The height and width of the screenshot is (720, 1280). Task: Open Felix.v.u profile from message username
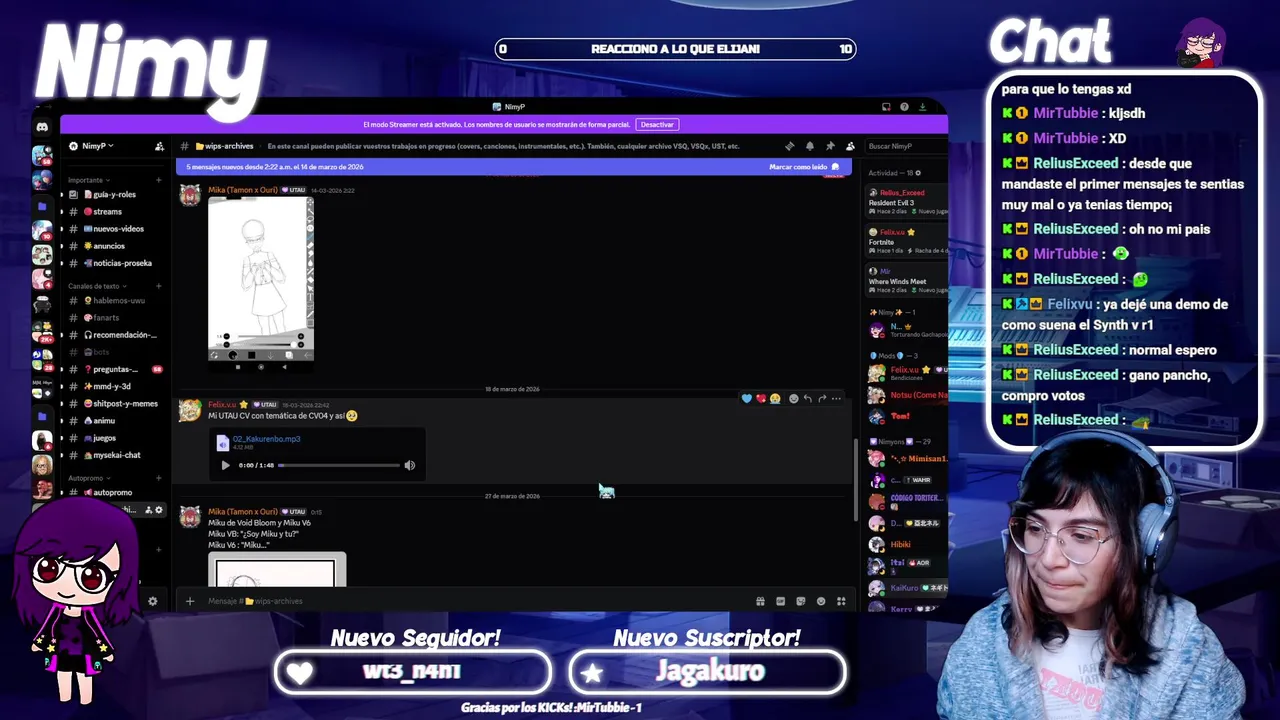(x=222, y=404)
